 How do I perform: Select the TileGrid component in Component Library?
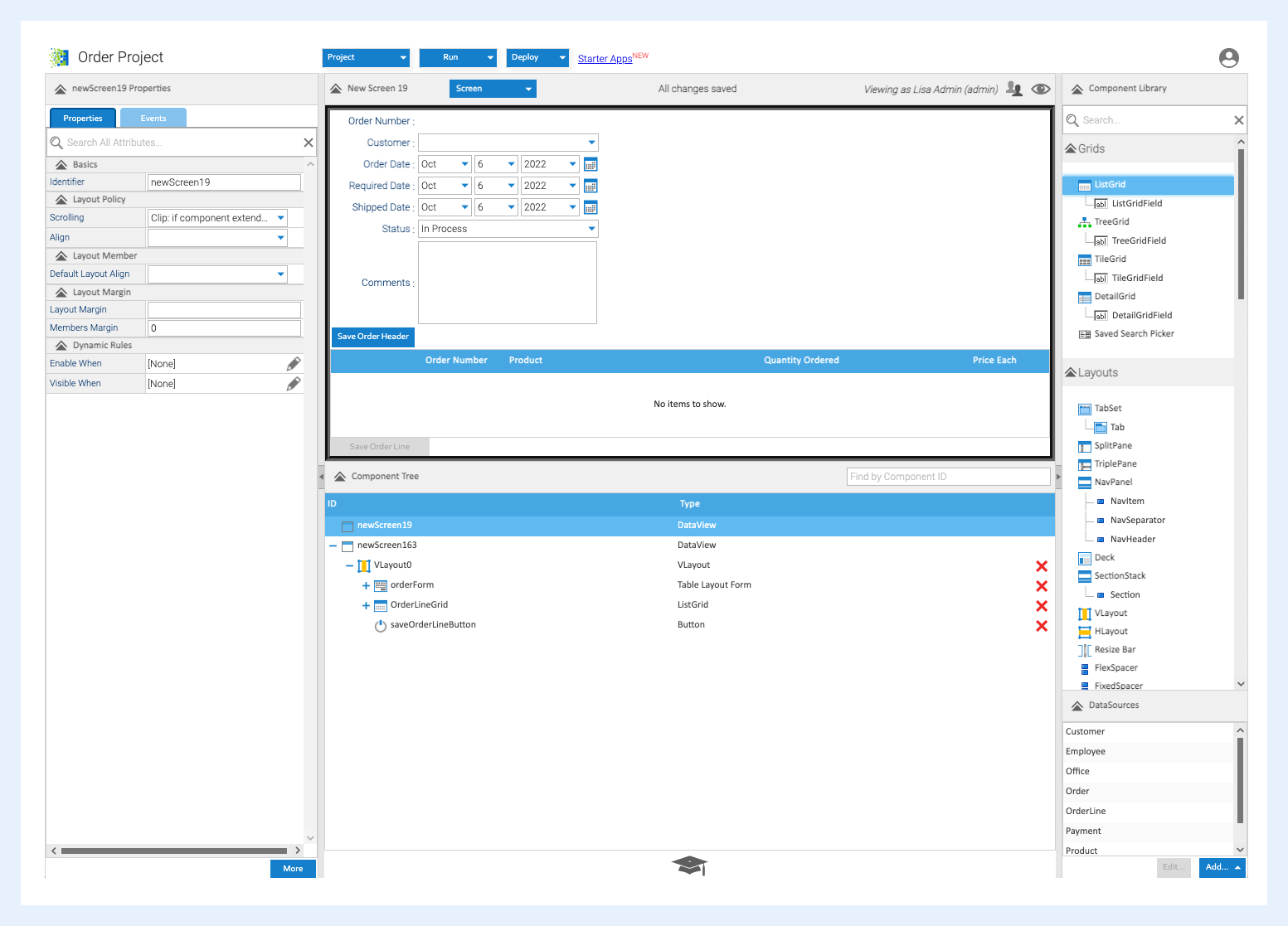tap(1108, 259)
